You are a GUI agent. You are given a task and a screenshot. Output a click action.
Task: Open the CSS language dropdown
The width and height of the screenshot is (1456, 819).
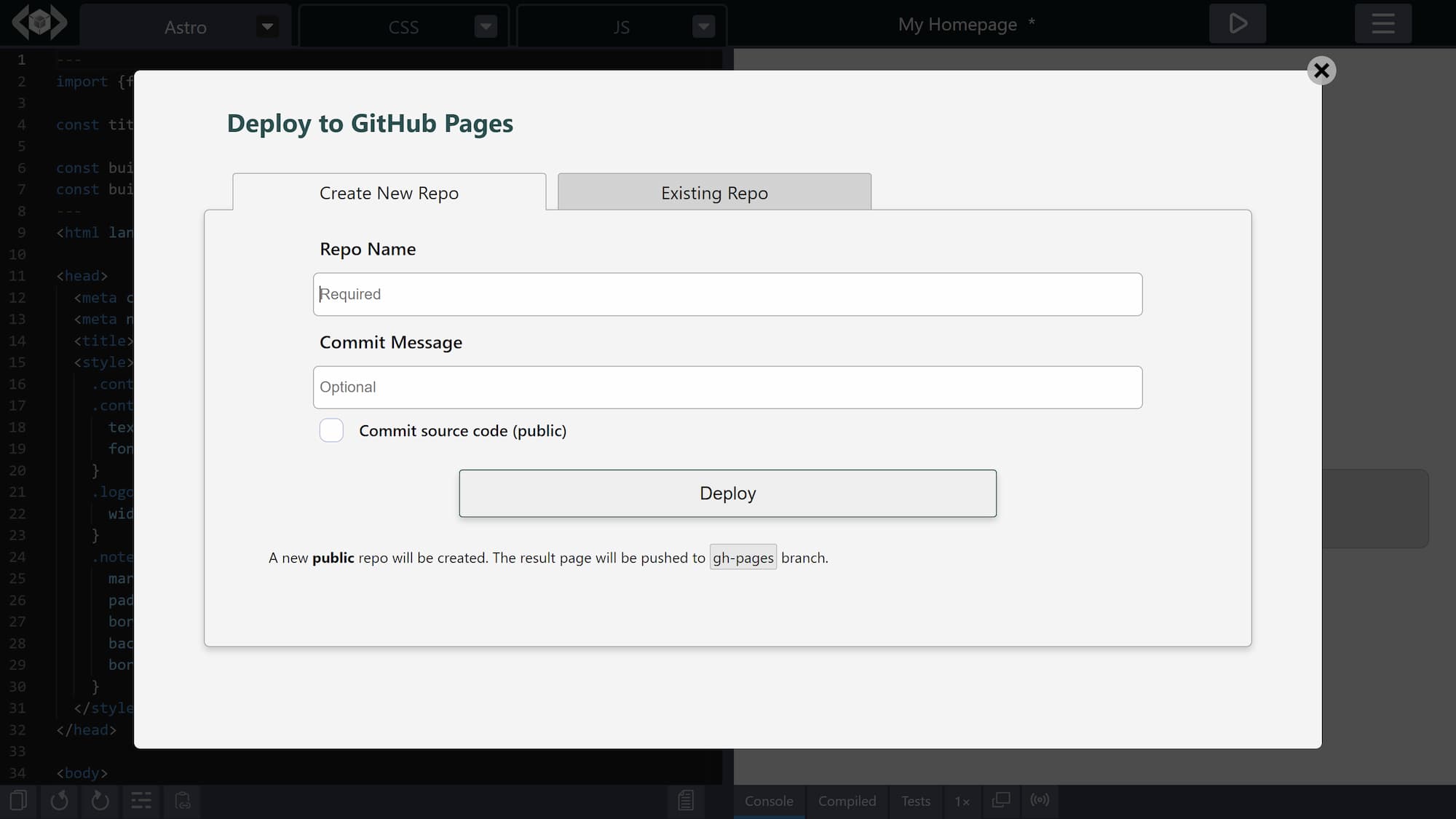coord(485,26)
